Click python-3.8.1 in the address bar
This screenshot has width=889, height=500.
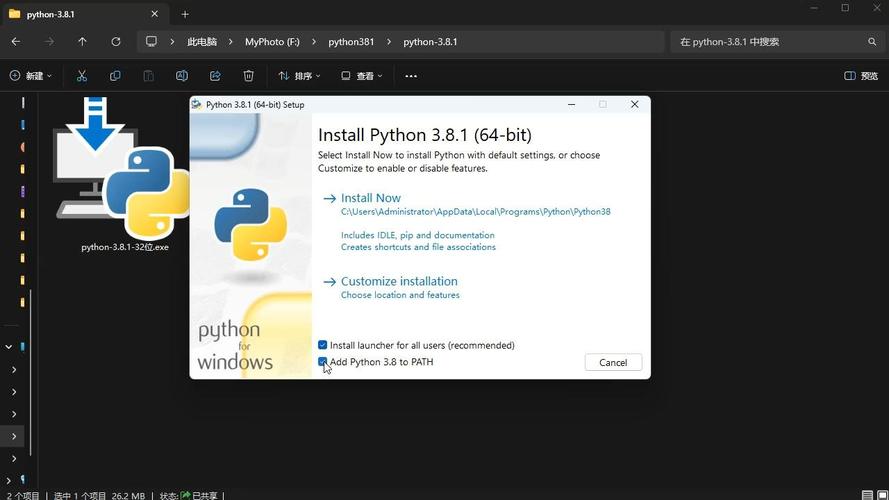click(430, 42)
